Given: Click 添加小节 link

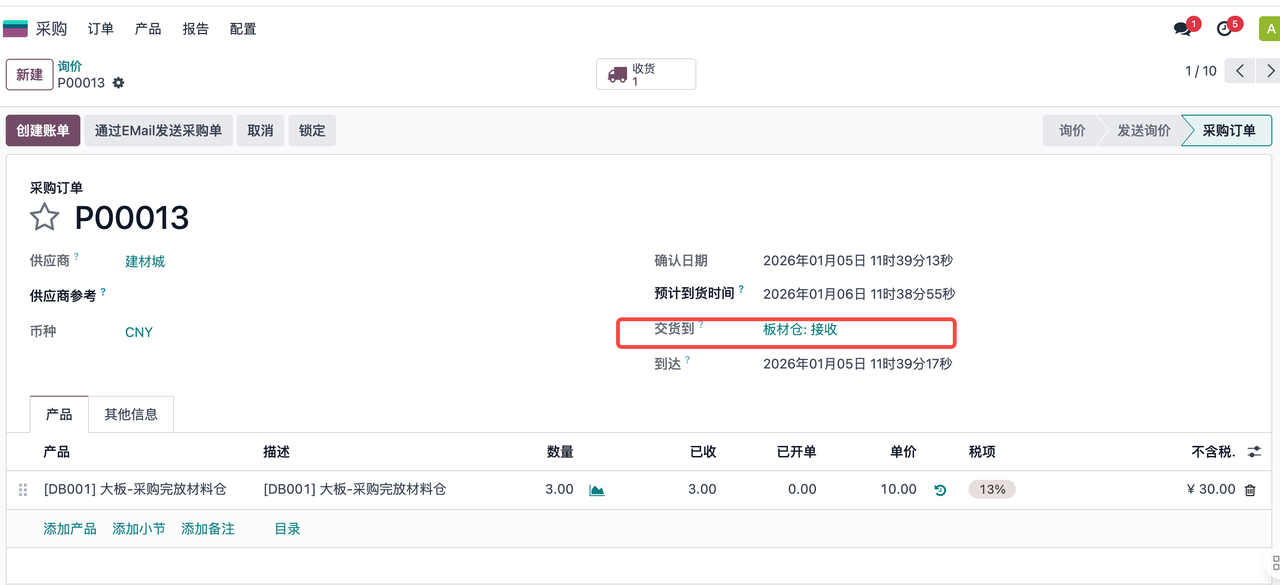Looking at the screenshot, I should (139, 529).
